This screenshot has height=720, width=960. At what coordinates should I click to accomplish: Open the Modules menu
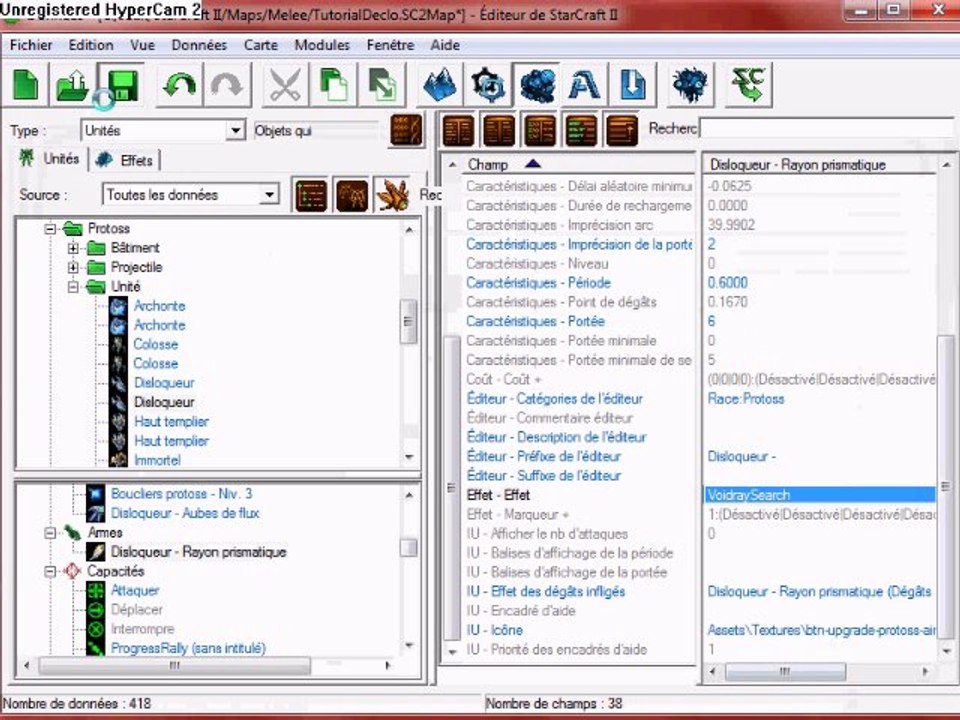[322, 45]
